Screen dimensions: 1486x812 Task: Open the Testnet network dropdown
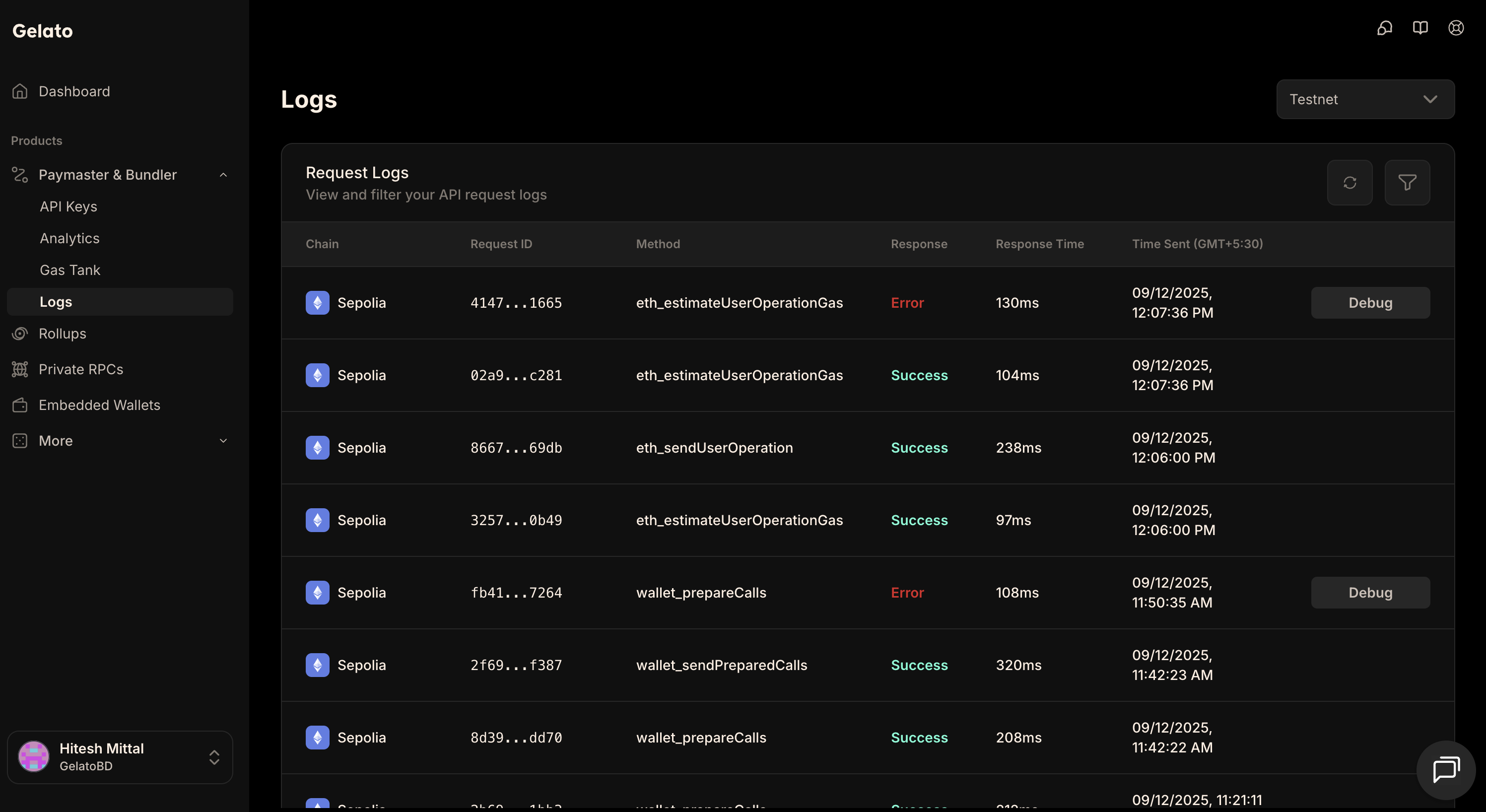click(x=1365, y=99)
